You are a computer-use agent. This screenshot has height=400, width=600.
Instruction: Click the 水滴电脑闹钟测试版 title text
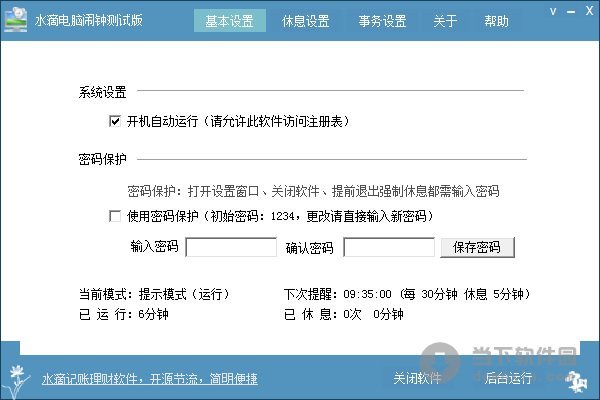click(89, 20)
